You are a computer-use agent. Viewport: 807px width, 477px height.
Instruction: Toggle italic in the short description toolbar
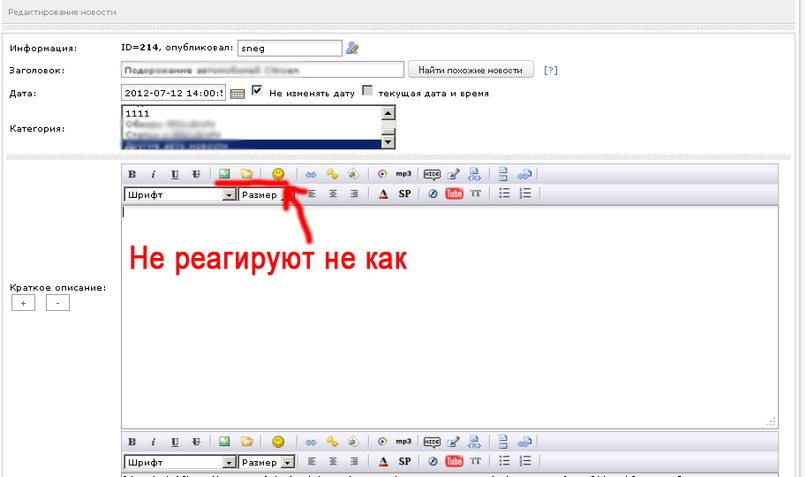(153, 174)
